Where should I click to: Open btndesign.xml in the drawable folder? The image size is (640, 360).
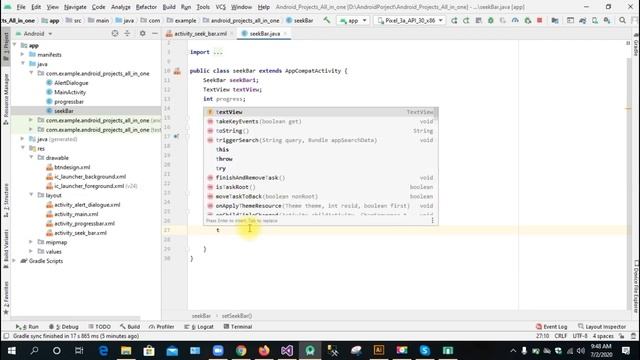click(x=72, y=167)
